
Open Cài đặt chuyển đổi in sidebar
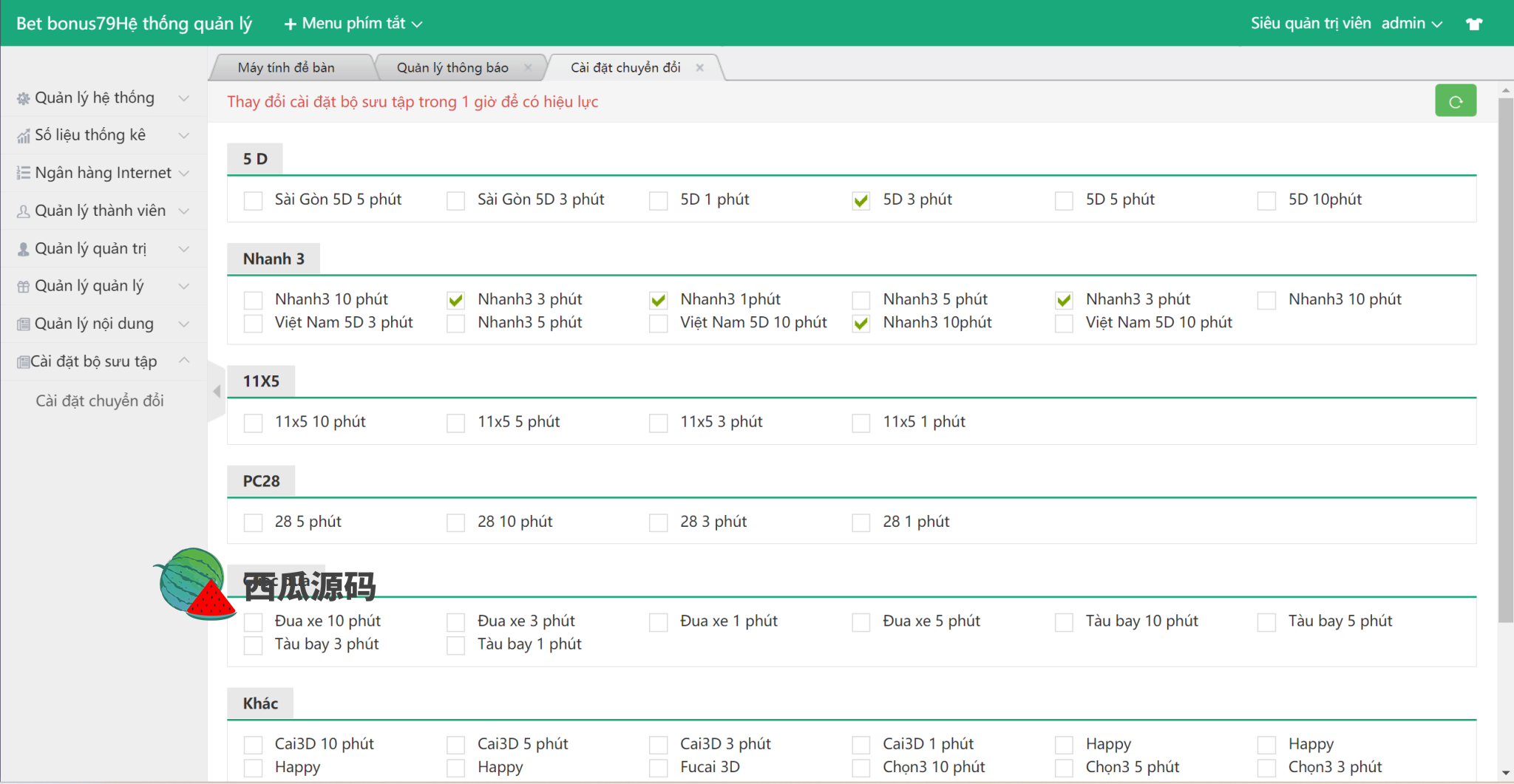(100, 400)
